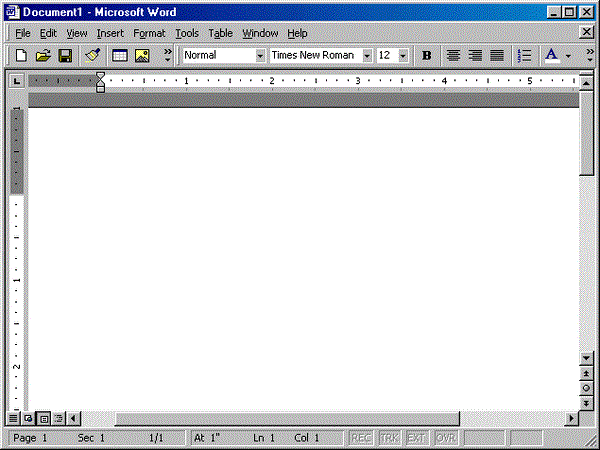Open the font color dropdown arrow

[x=568, y=56]
